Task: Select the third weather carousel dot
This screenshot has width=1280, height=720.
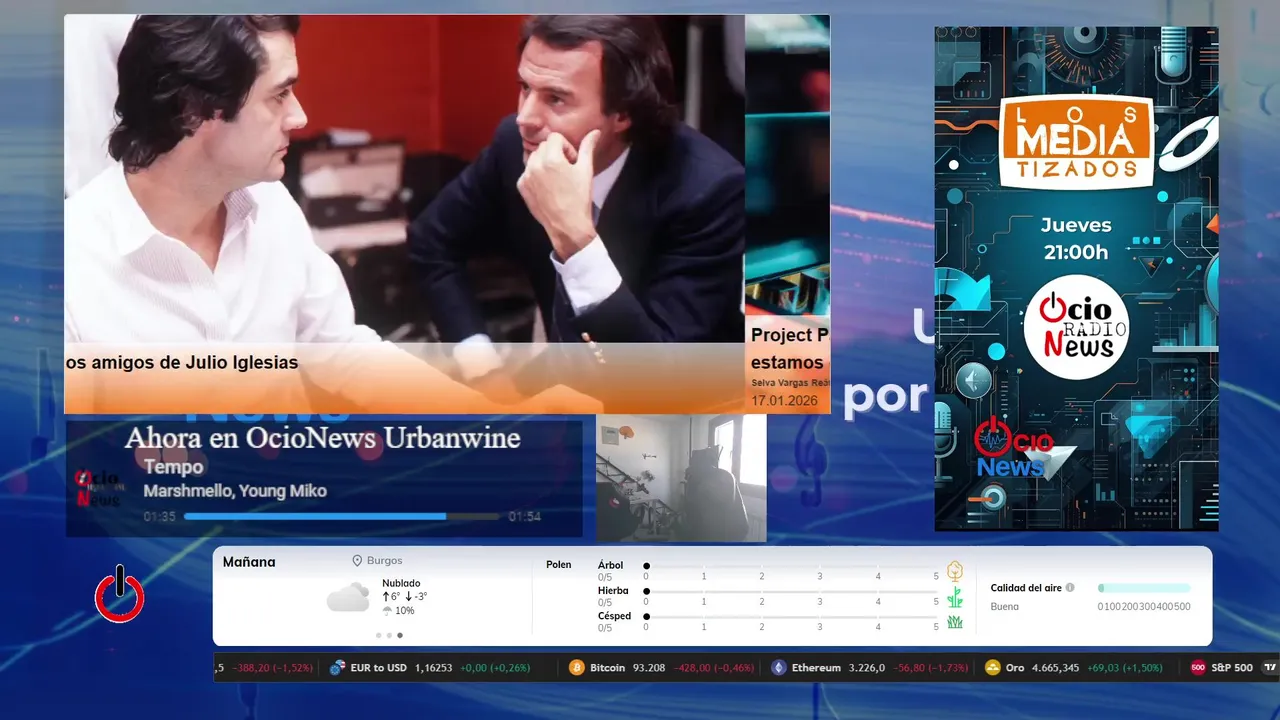Action: point(400,635)
